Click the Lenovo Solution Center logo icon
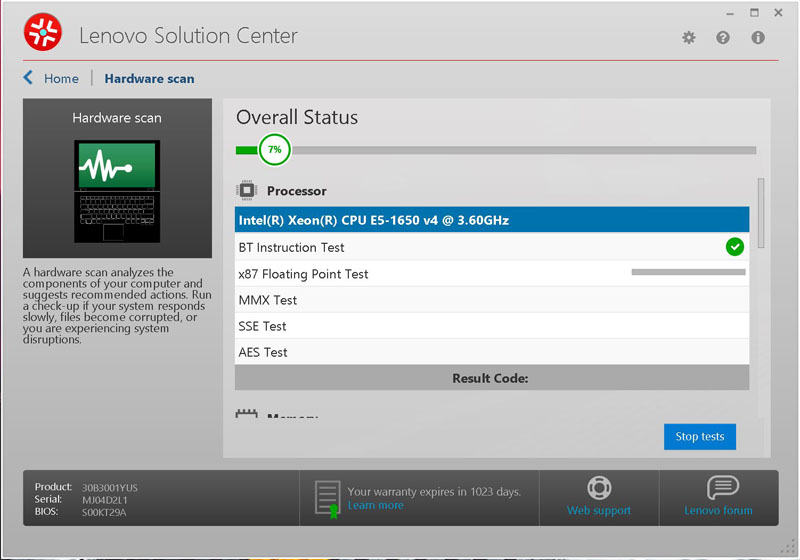This screenshot has width=800, height=560. click(x=43, y=33)
